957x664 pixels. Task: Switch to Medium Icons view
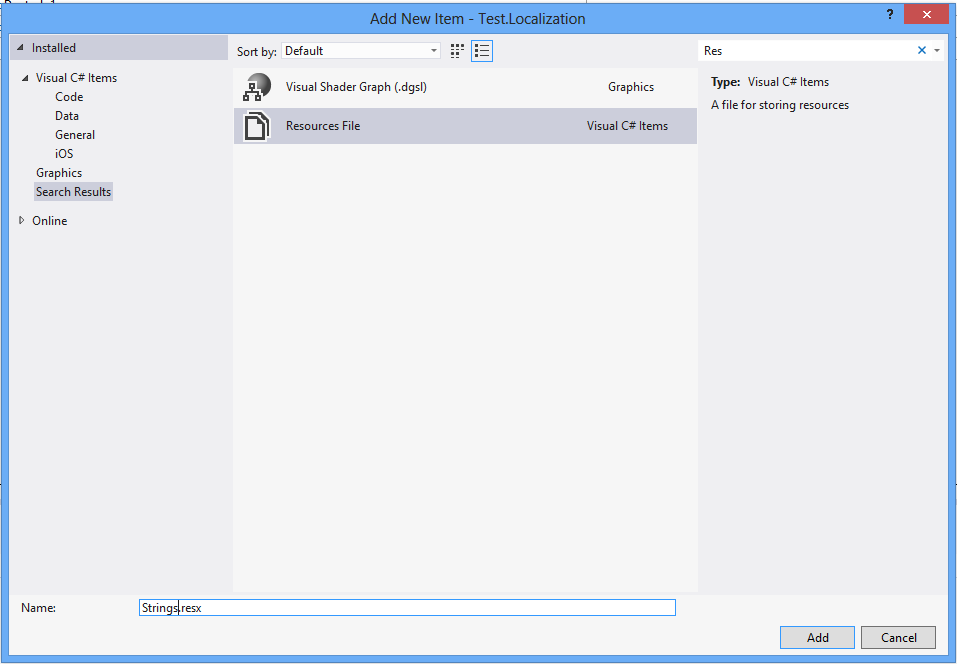457,50
